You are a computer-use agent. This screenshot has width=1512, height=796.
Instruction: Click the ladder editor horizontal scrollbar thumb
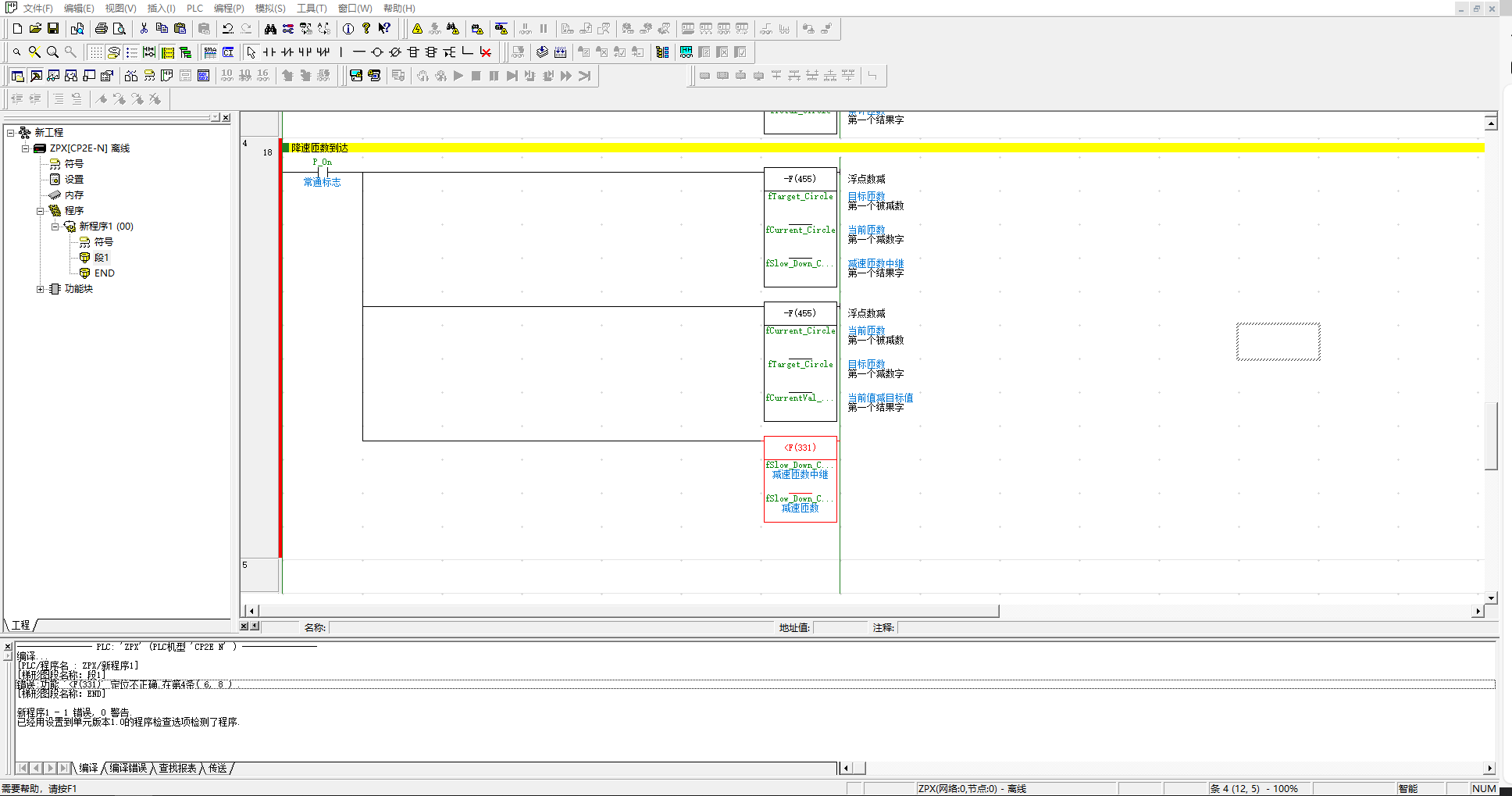[625, 611]
